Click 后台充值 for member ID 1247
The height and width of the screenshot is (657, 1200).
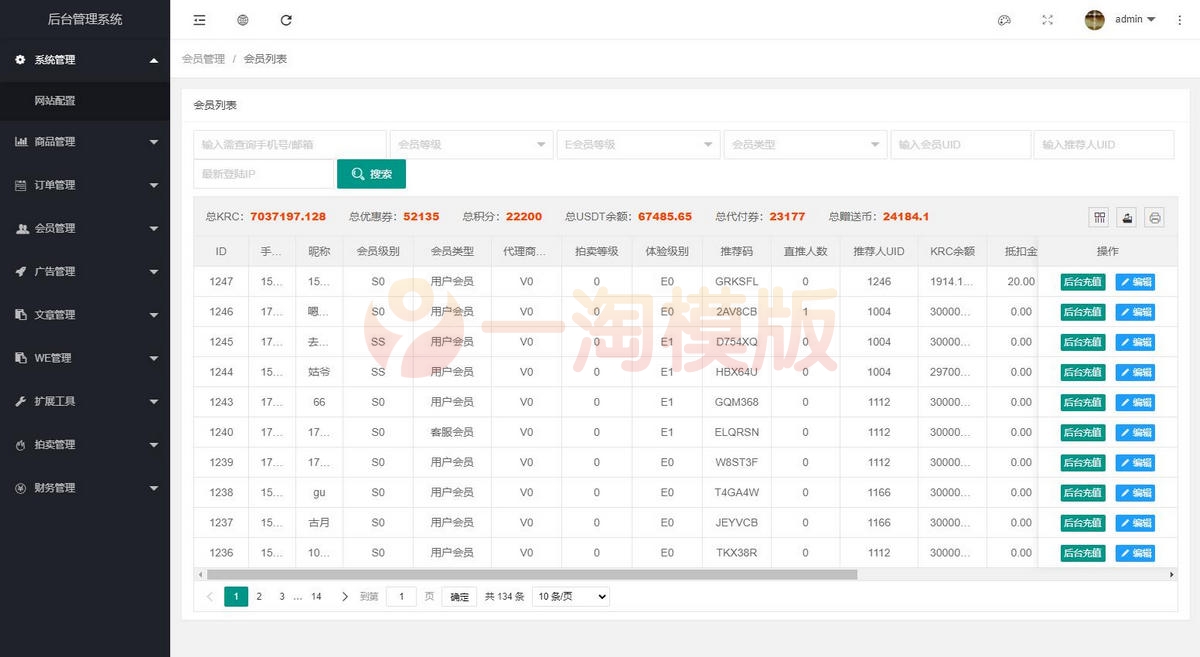pos(1083,281)
